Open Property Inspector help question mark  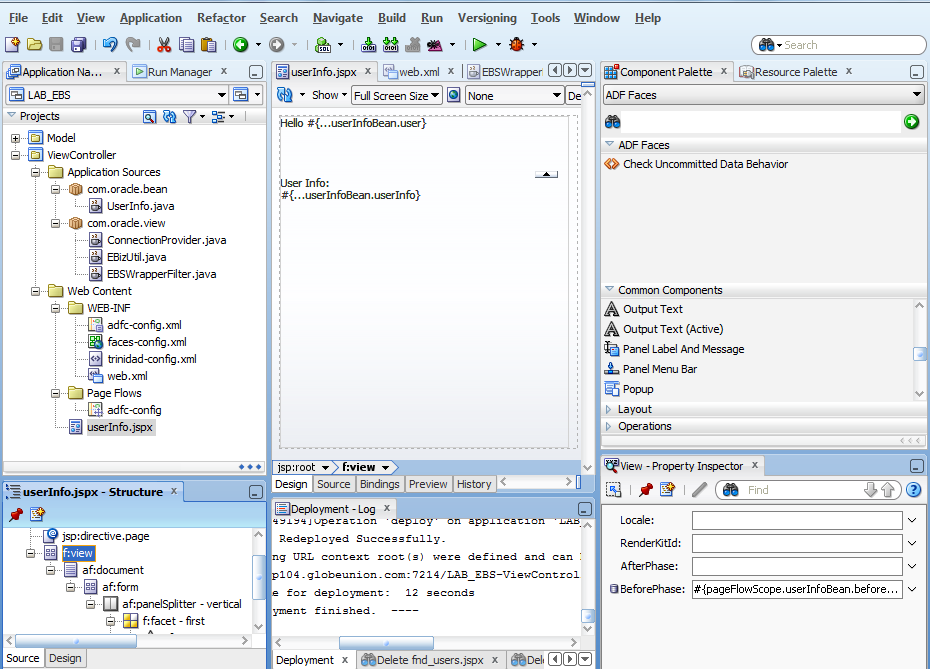click(x=913, y=490)
